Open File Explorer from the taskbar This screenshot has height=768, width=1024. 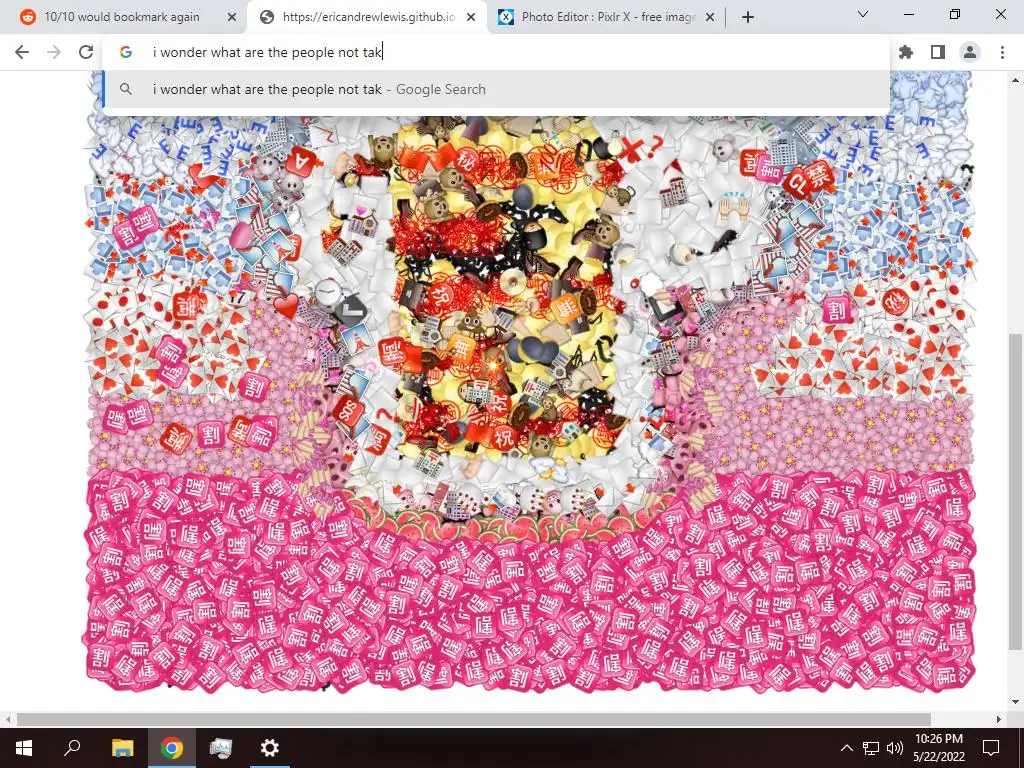point(122,748)
